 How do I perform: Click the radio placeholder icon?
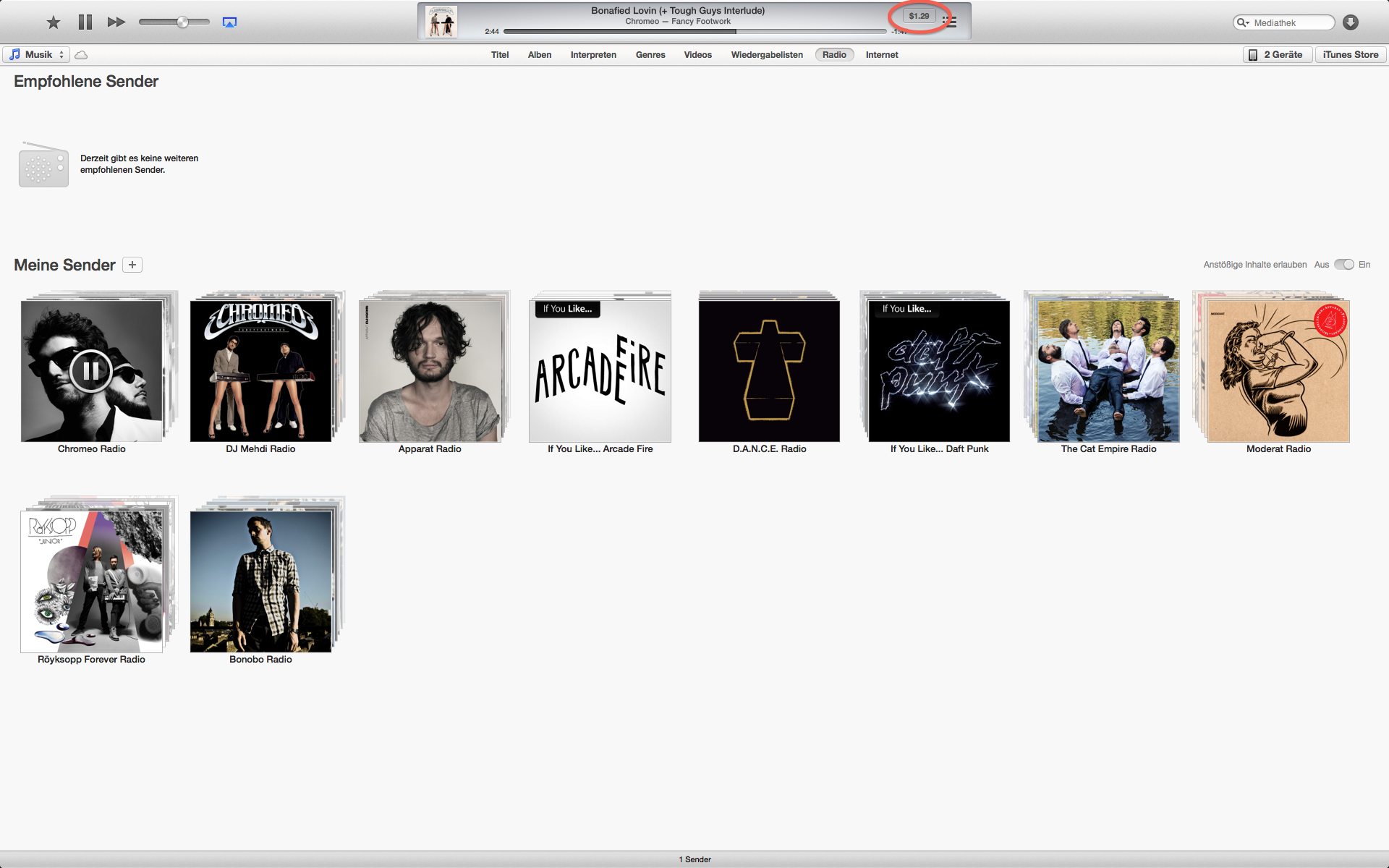click(x=43, y=165)
